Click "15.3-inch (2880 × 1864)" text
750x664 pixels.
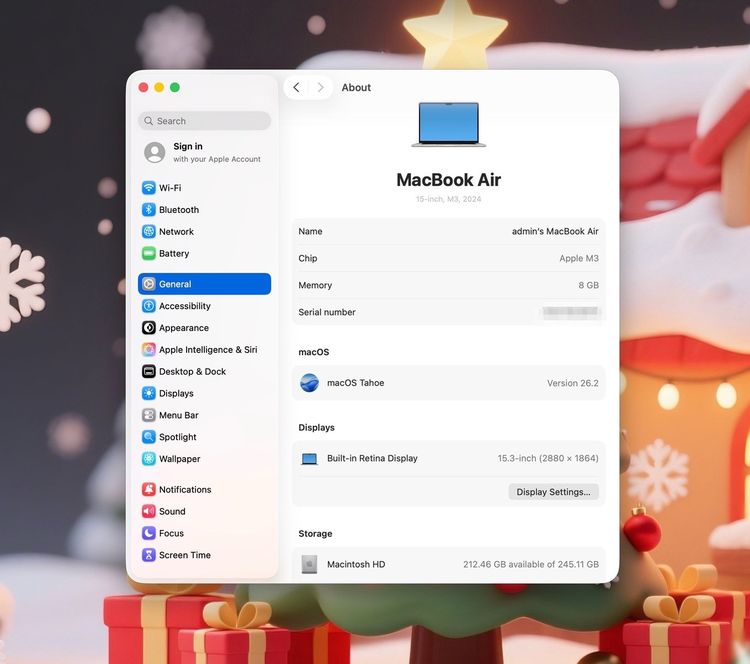click(548, 458)
